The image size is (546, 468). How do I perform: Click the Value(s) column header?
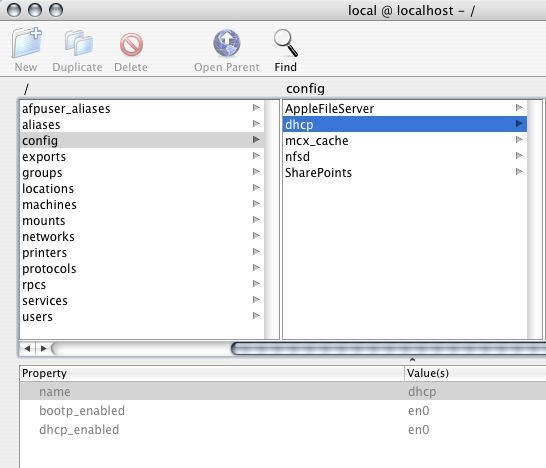point(475,373)
